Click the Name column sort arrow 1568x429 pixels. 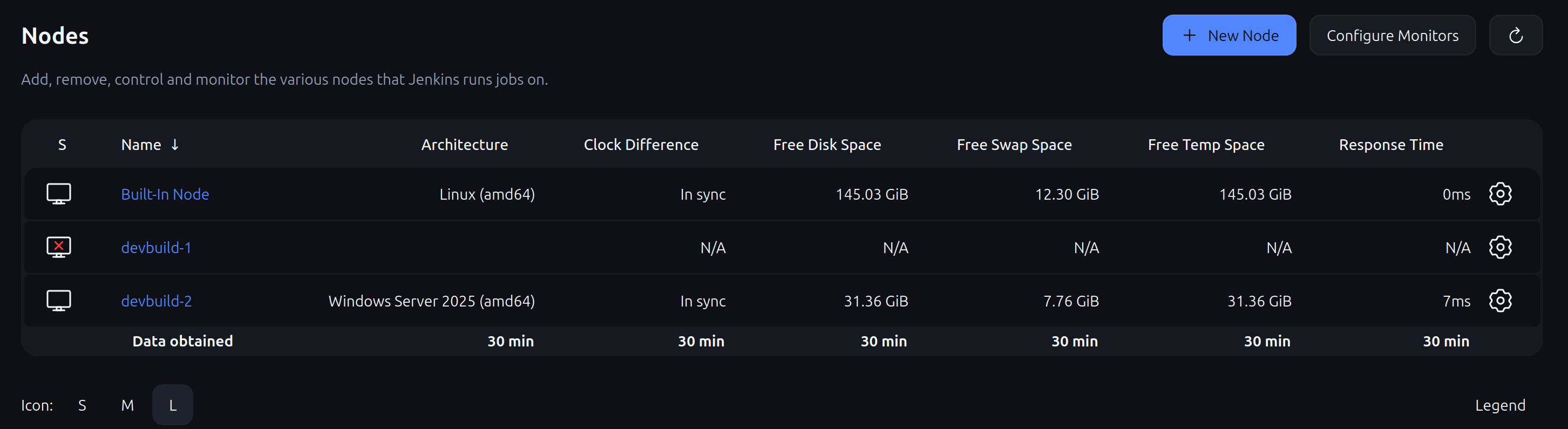pyautogui.click(x=175, y=145)
